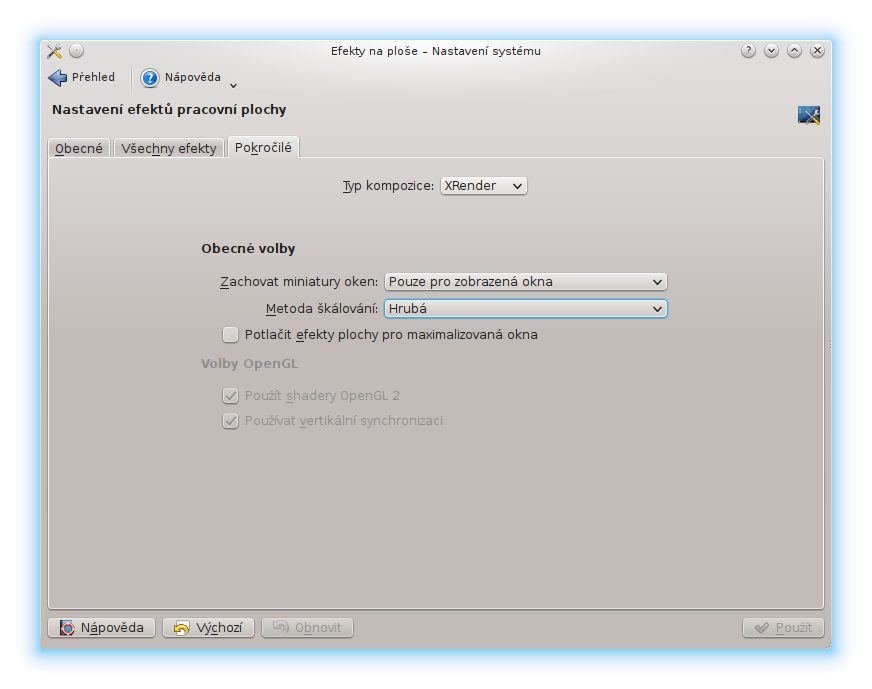Open the Nápověda toolbar help
This screenshot has height=689, width=872.
point(181,77)
